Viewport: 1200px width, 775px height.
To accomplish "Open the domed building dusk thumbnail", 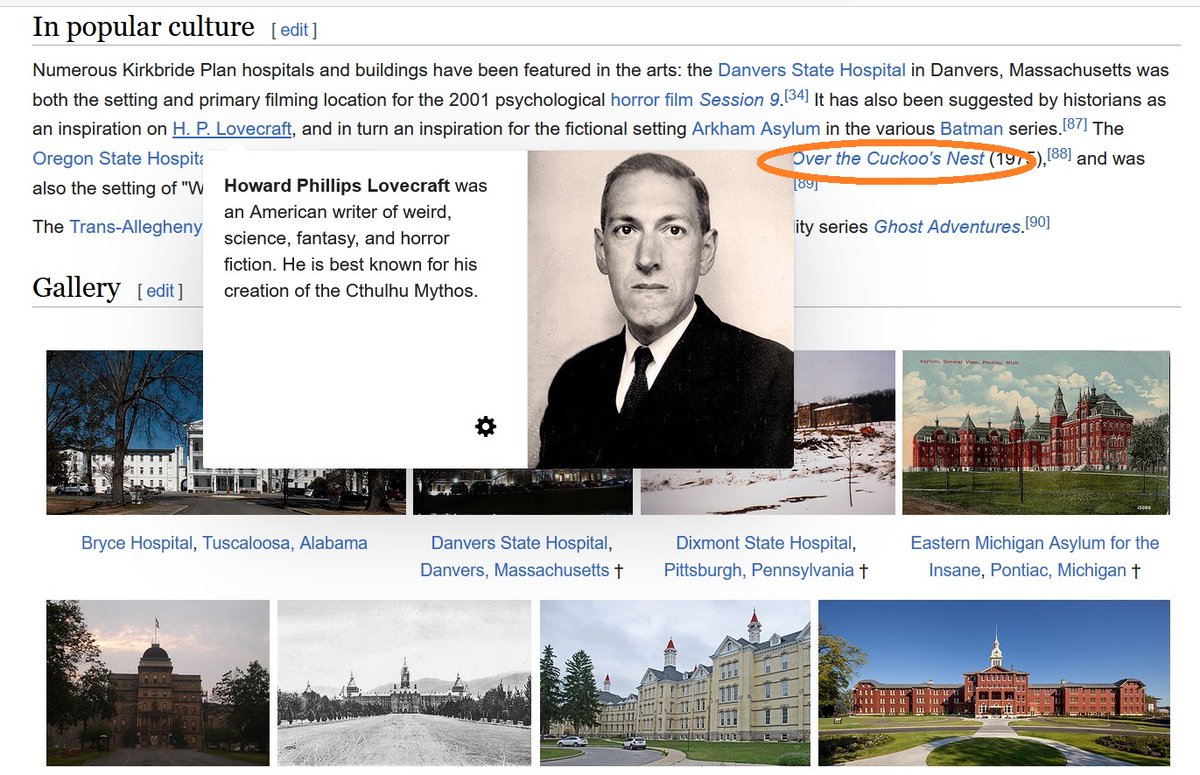I will pyautogui.click(x=158, y=682).
